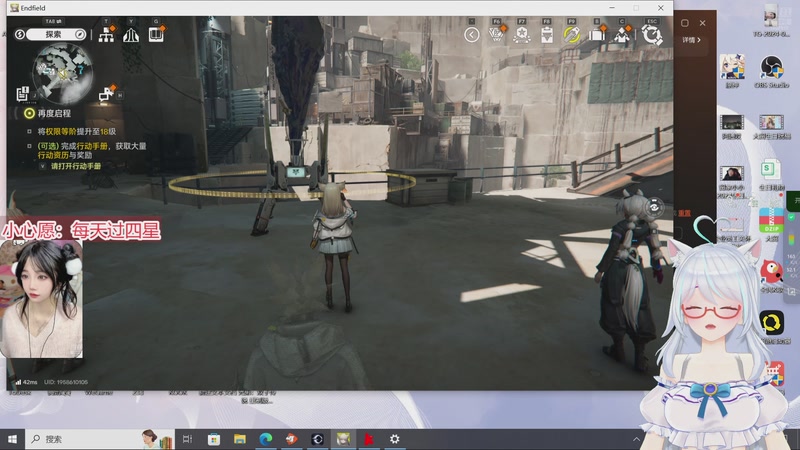
Task: Open Task View on the taskbar
Action: click(187, 439)
